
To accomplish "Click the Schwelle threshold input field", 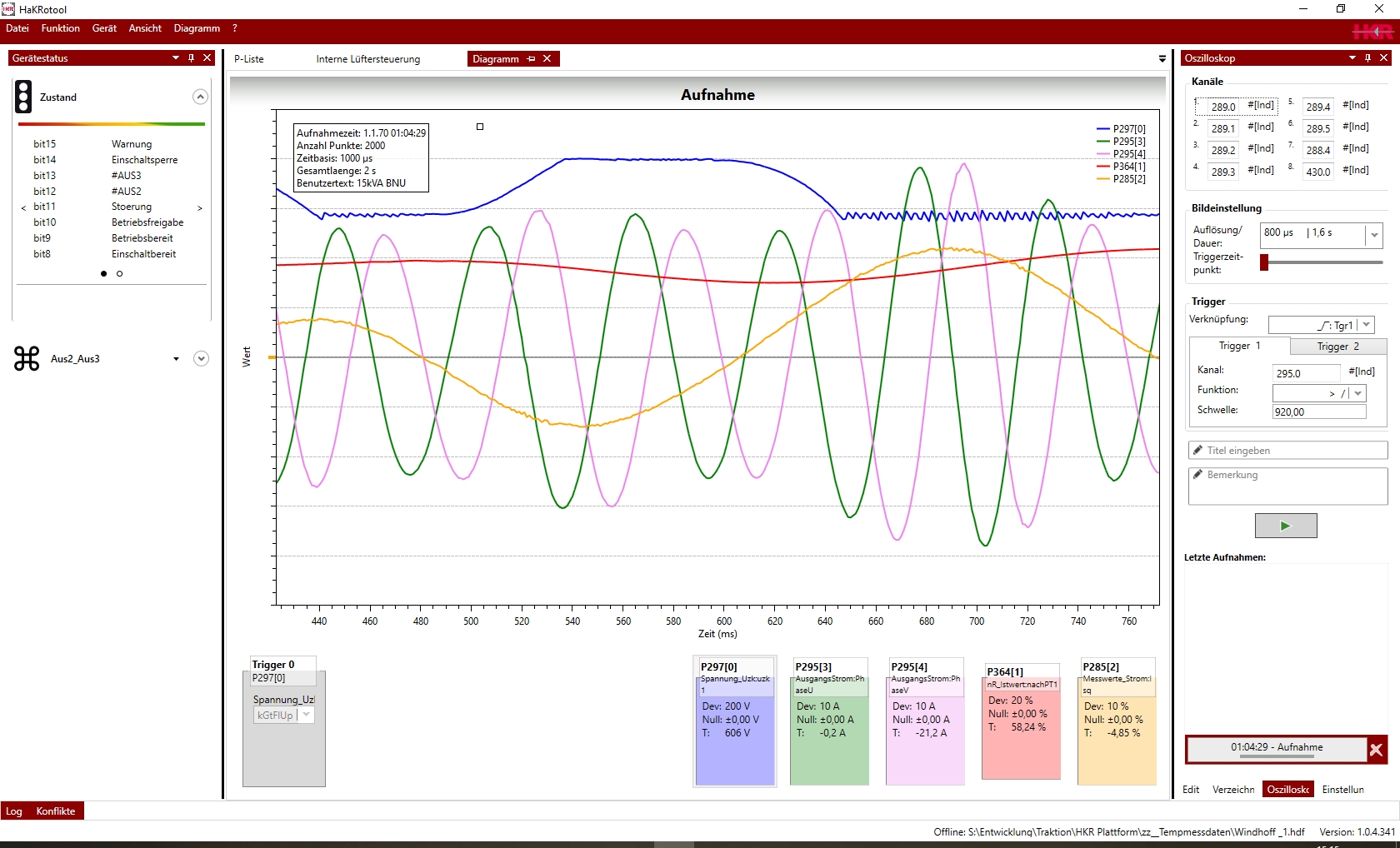I will pos(1318,412).
